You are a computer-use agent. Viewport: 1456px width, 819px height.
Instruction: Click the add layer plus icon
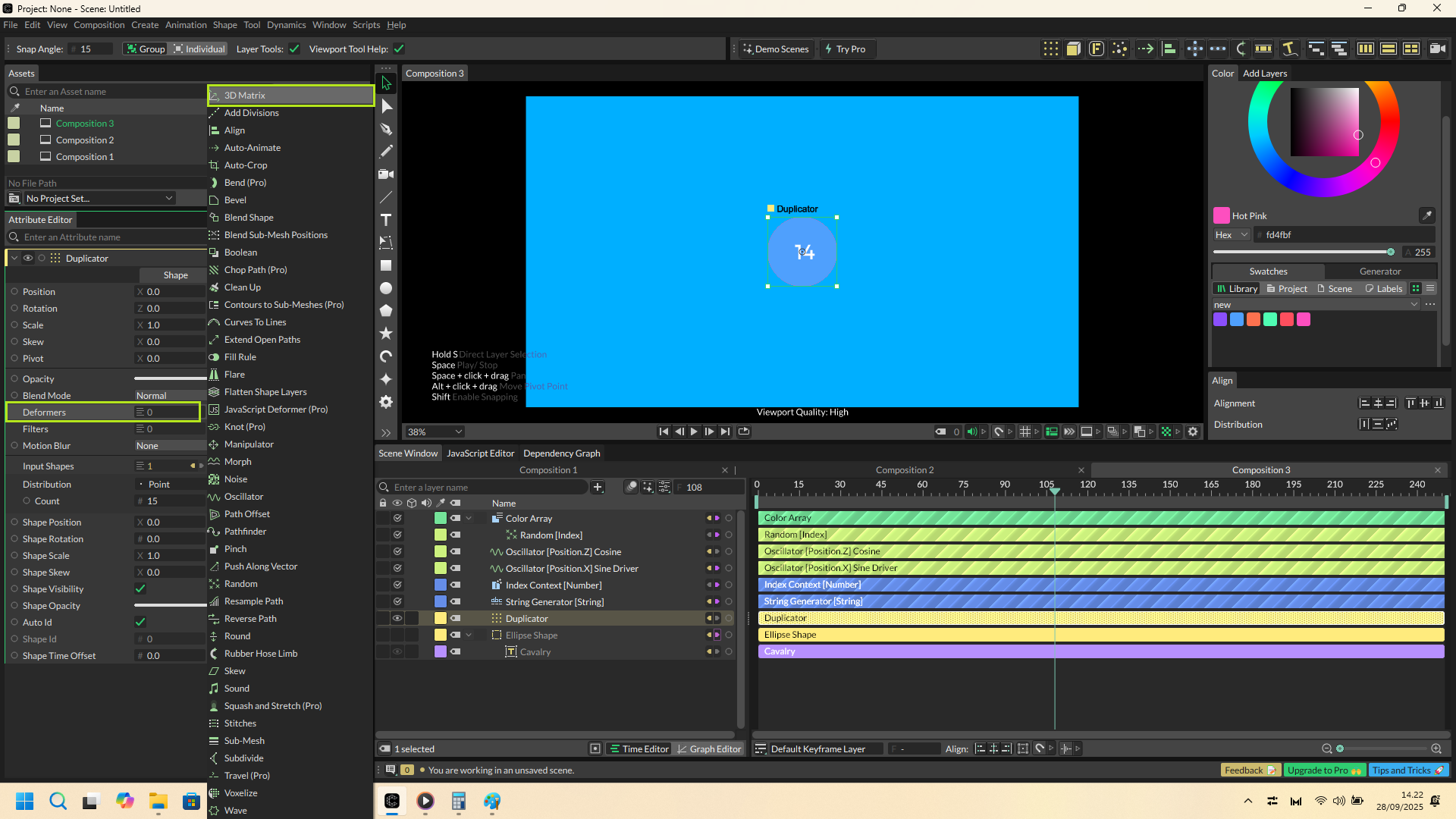click(x=598, y=487)
